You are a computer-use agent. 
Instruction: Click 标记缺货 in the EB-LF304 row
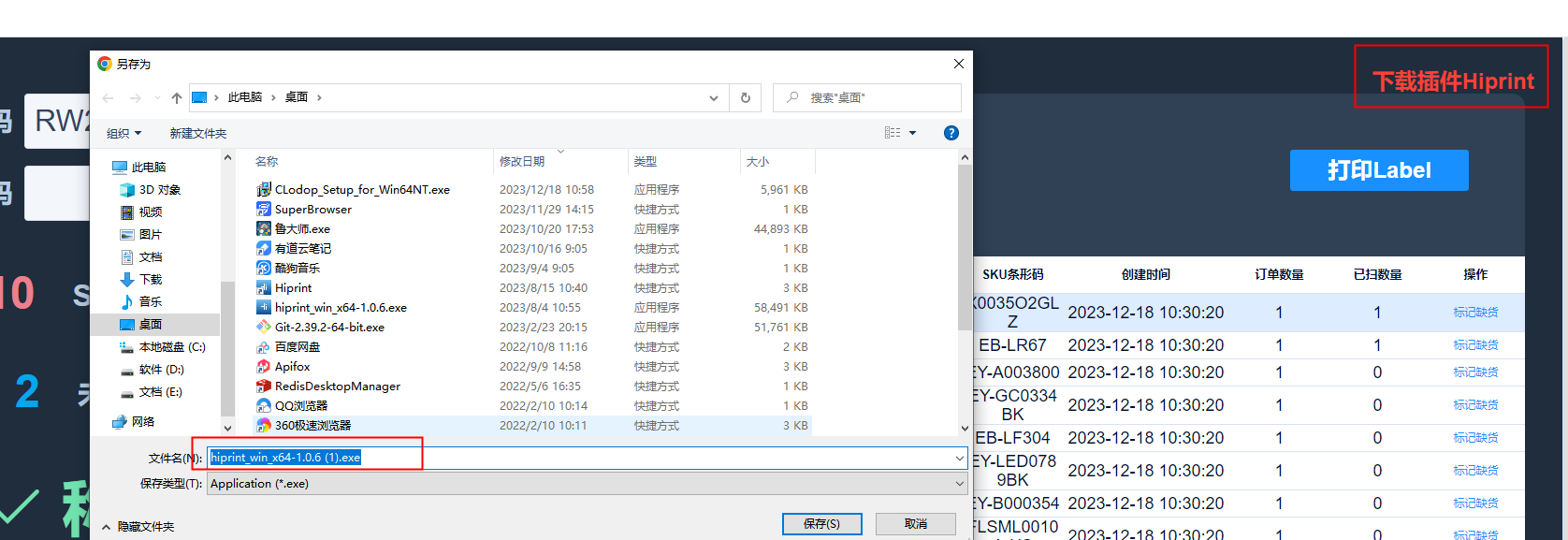click(x=1475, y=437)
